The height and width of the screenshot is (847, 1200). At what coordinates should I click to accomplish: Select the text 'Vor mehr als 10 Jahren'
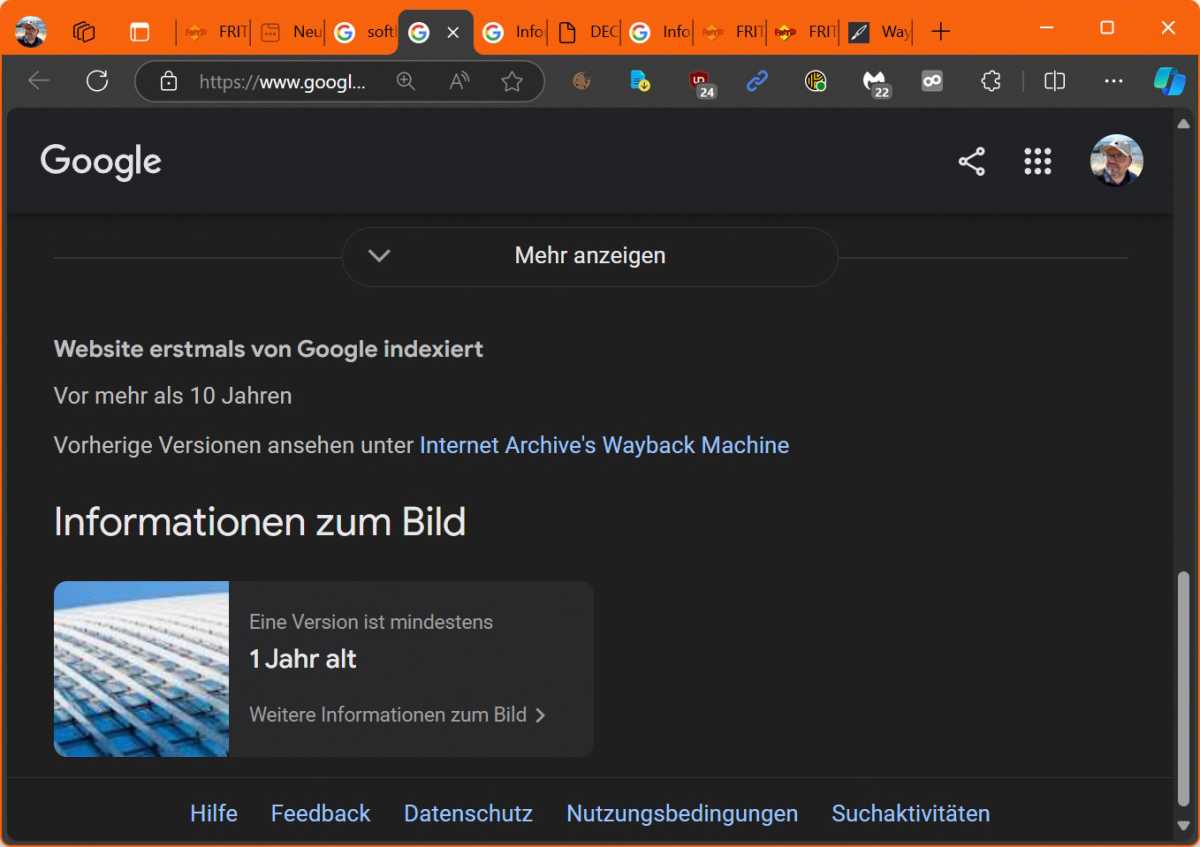point(173,396)
